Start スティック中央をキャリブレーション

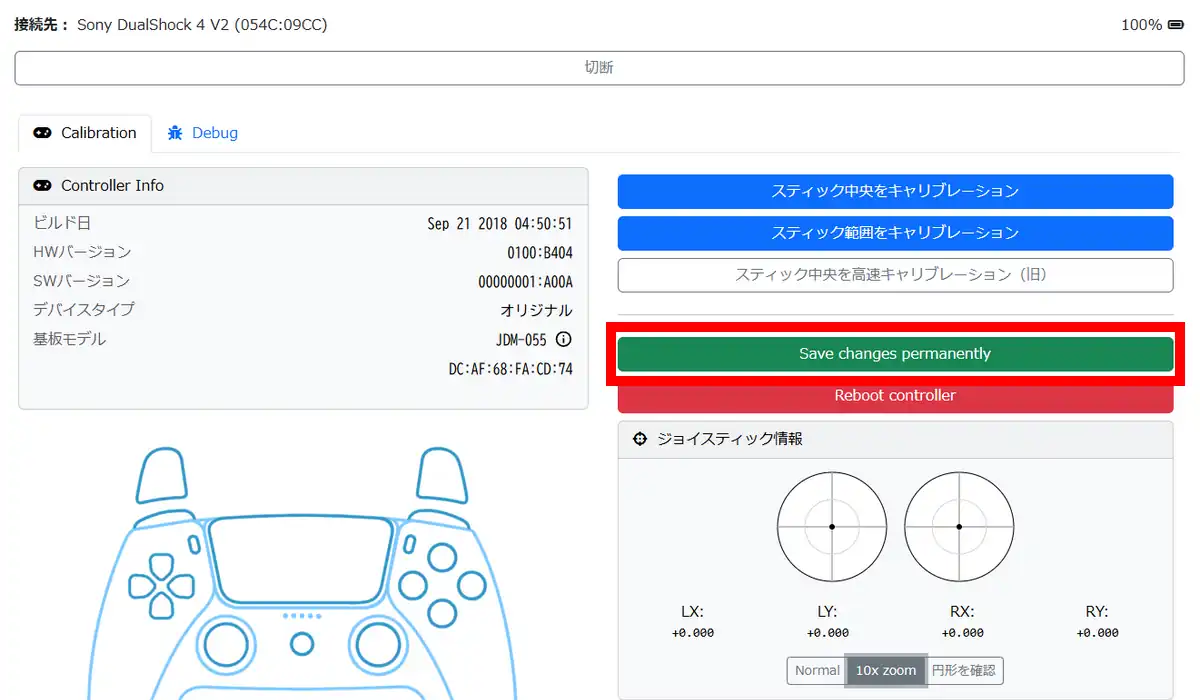pos(895,191)
